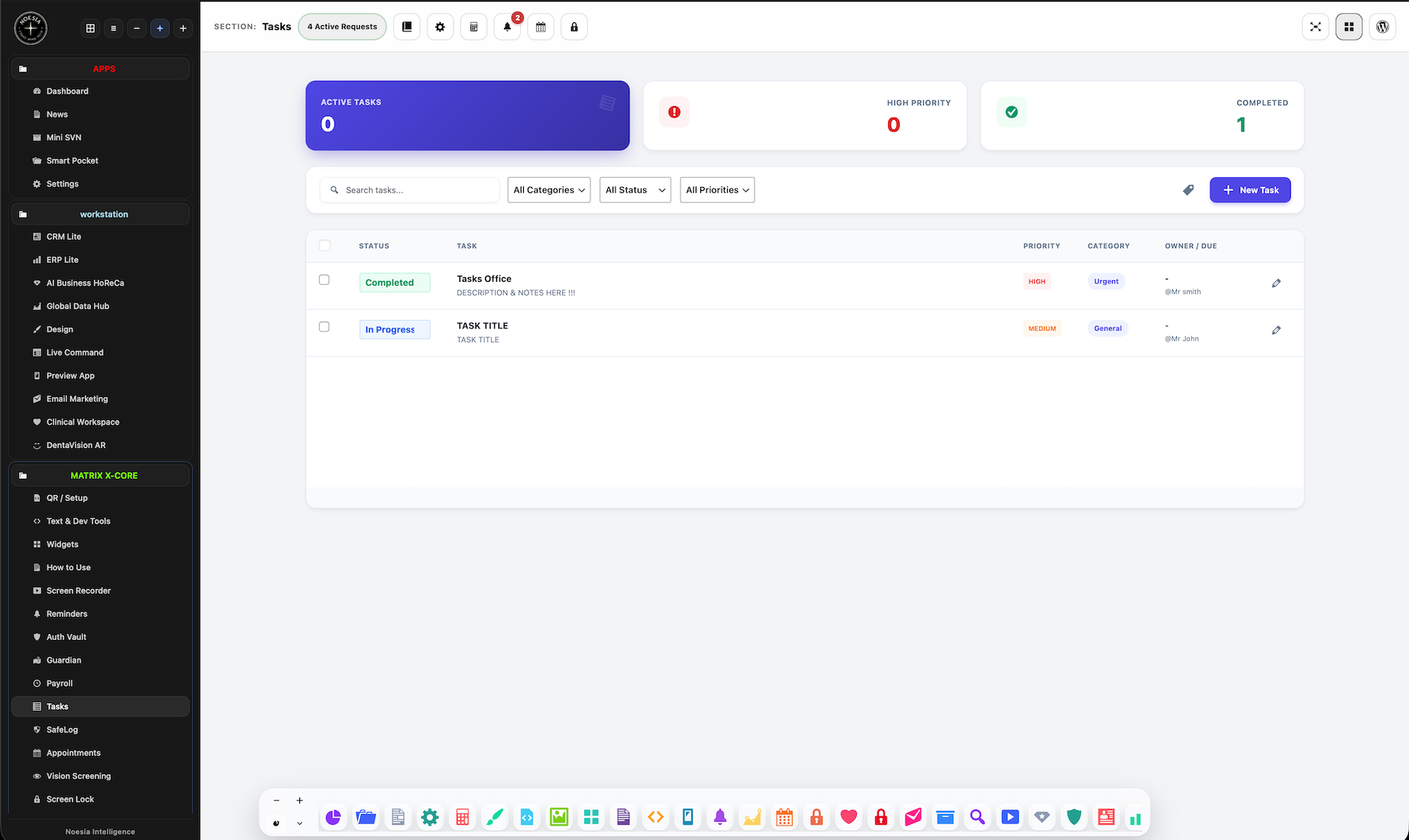1409x840 pixels.
Task: Toggle sidebar list view button
Action: (113, 28)
